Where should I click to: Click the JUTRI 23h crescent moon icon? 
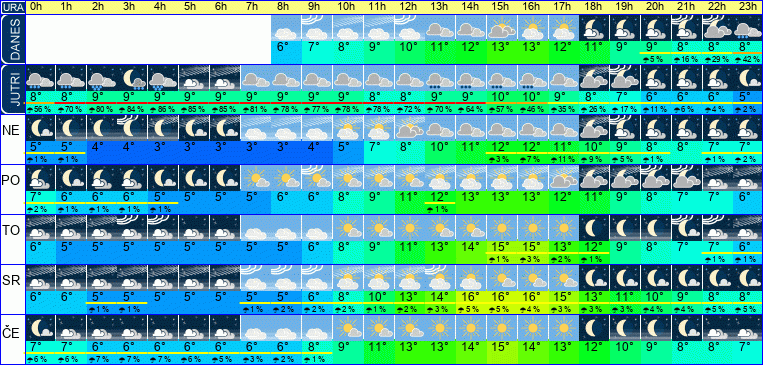[x=747, y=78]
